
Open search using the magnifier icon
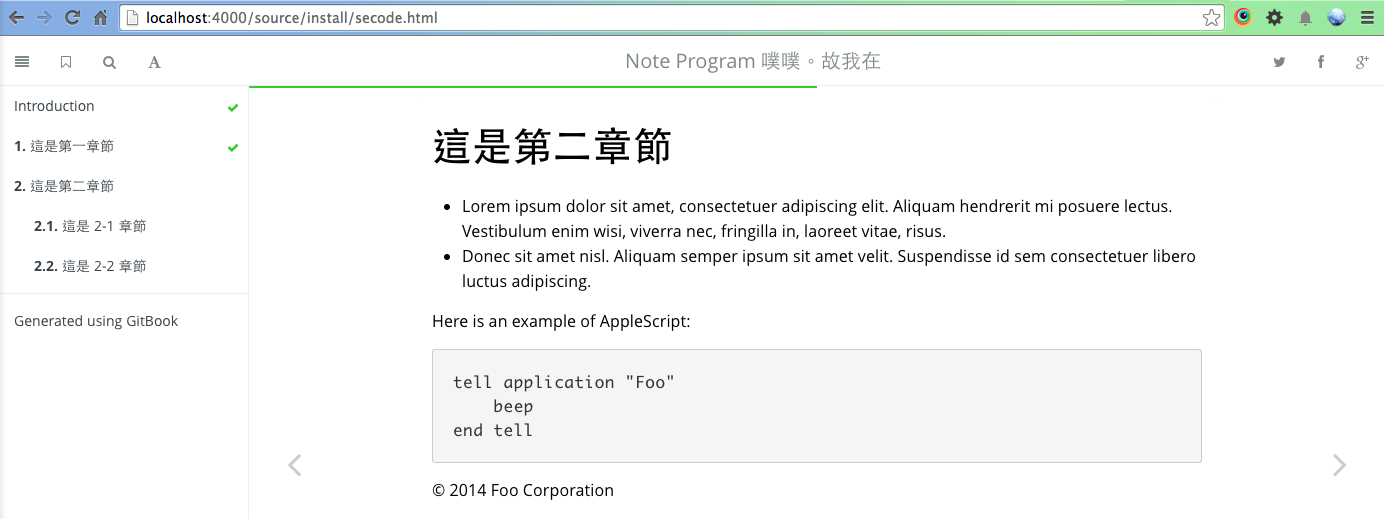tap(110, 62)
